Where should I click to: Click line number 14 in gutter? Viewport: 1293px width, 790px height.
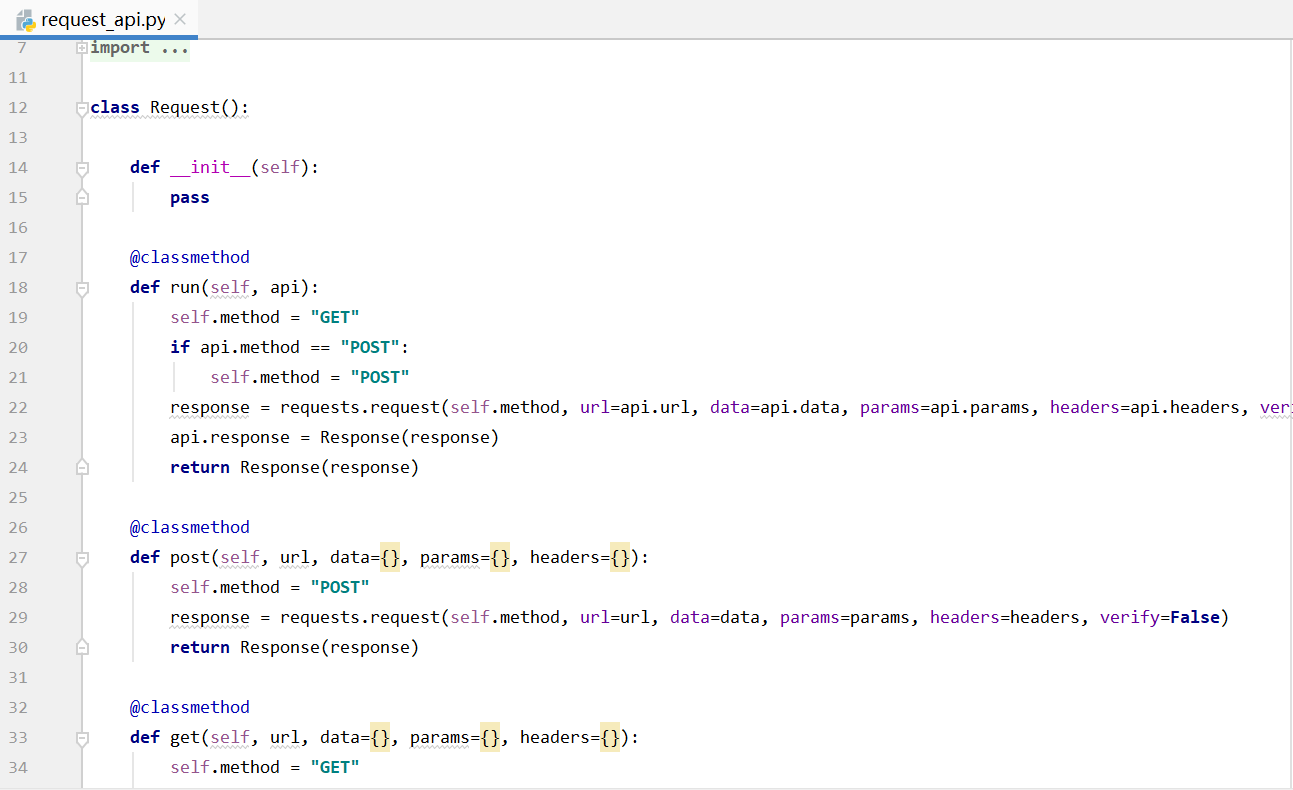coord(18,168)
